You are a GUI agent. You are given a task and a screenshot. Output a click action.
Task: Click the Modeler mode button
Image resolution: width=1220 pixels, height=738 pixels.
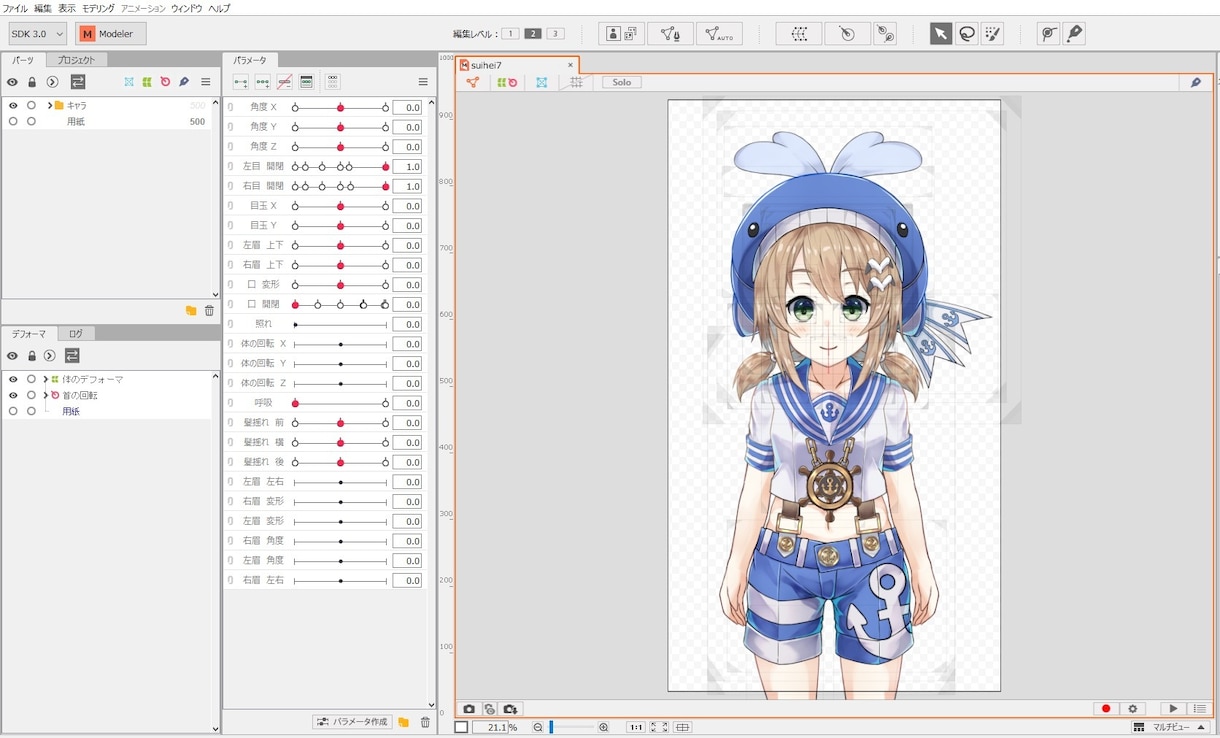click(111, 34)
